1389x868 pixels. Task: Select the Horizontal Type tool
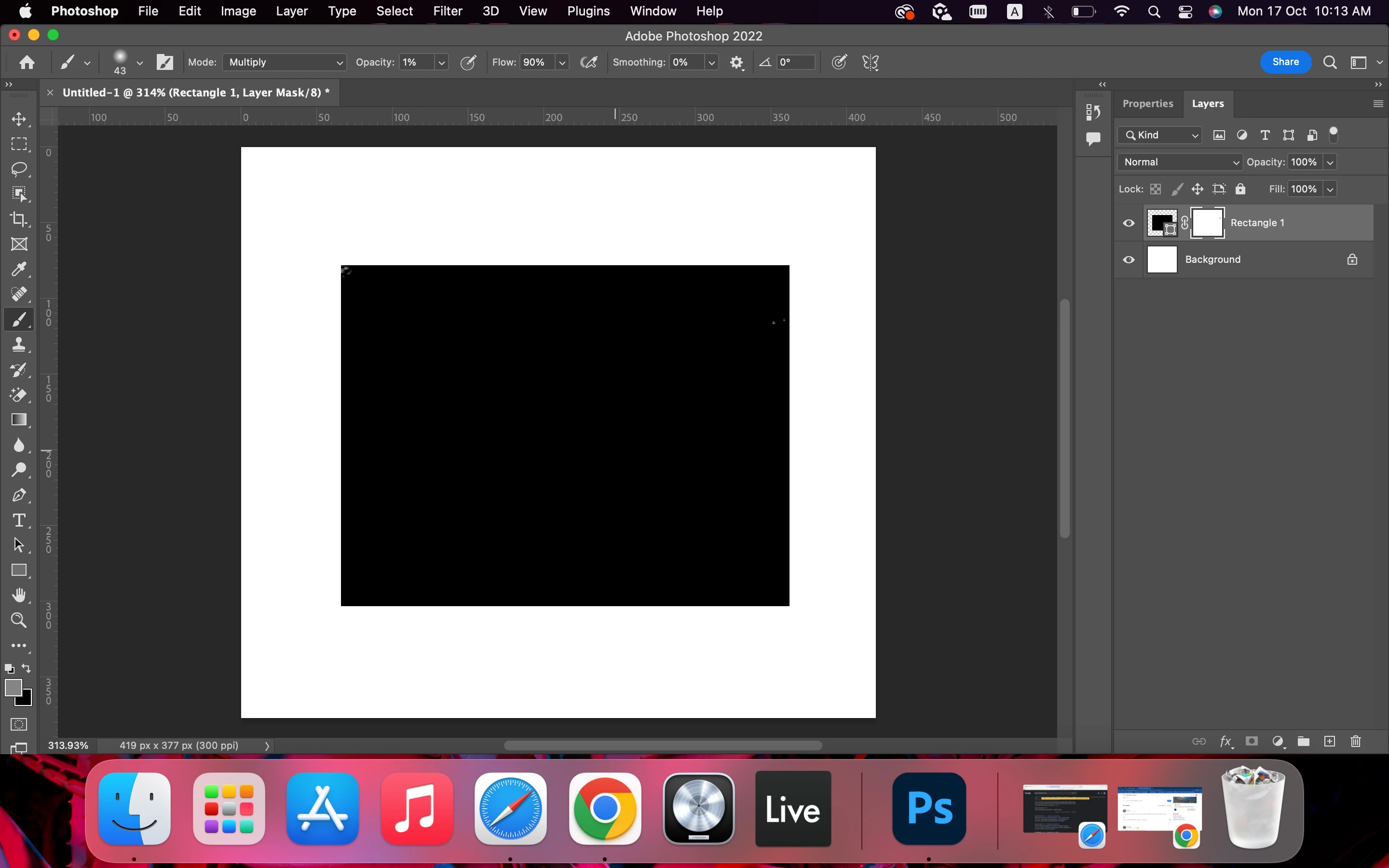[19, 520]
